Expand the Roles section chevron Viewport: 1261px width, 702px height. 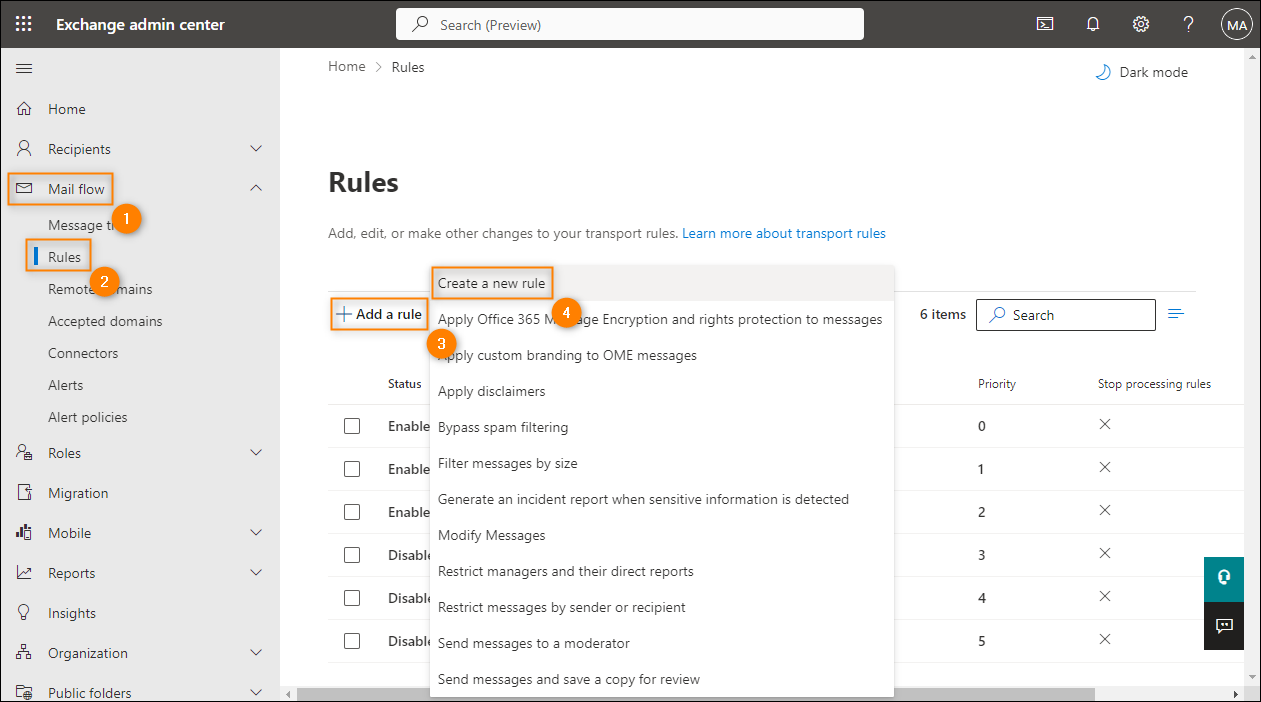256,453
